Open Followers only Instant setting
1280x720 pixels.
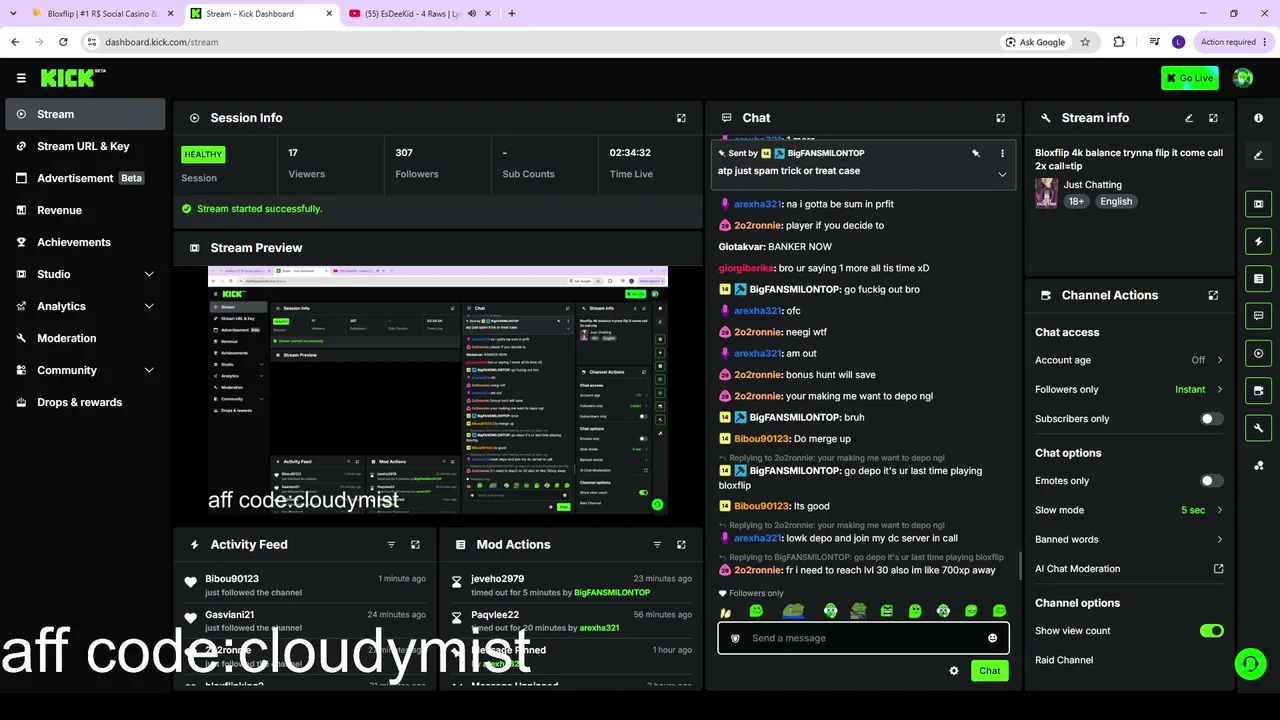[x=1198, y=390]
